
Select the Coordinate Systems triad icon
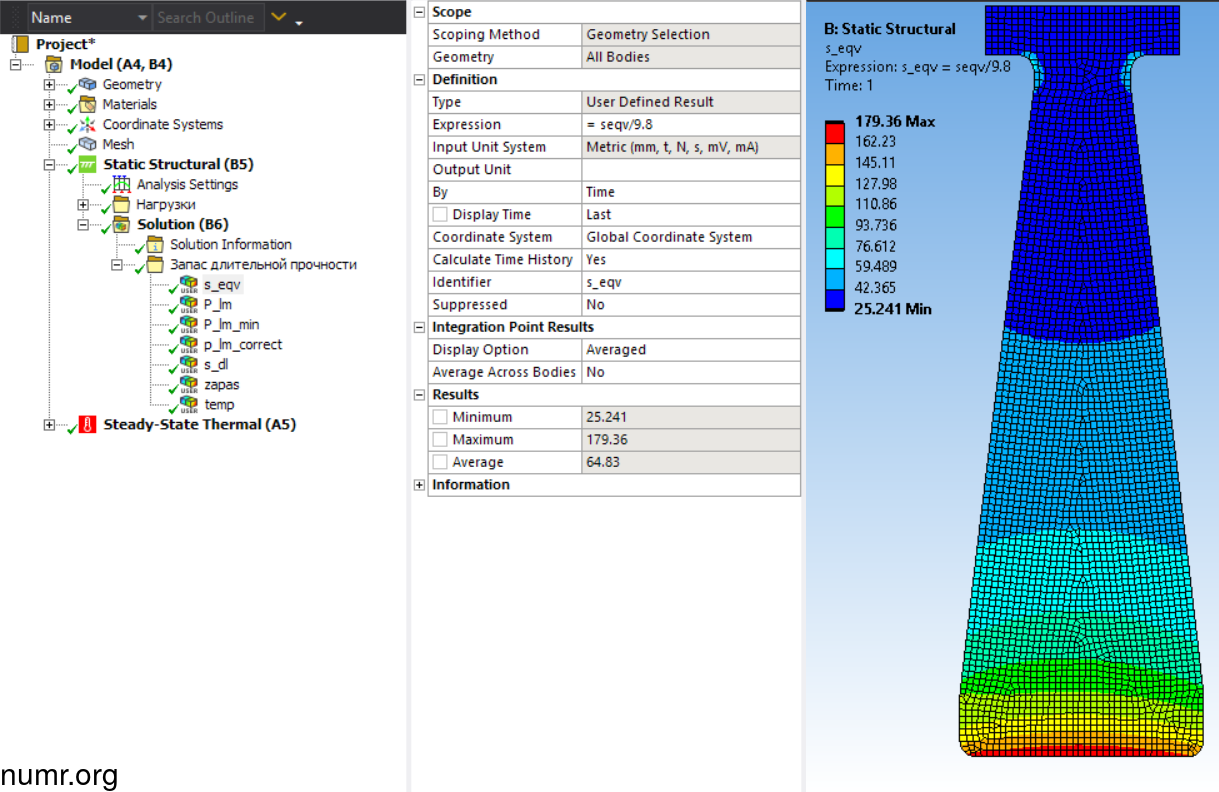tap(88, 125)
